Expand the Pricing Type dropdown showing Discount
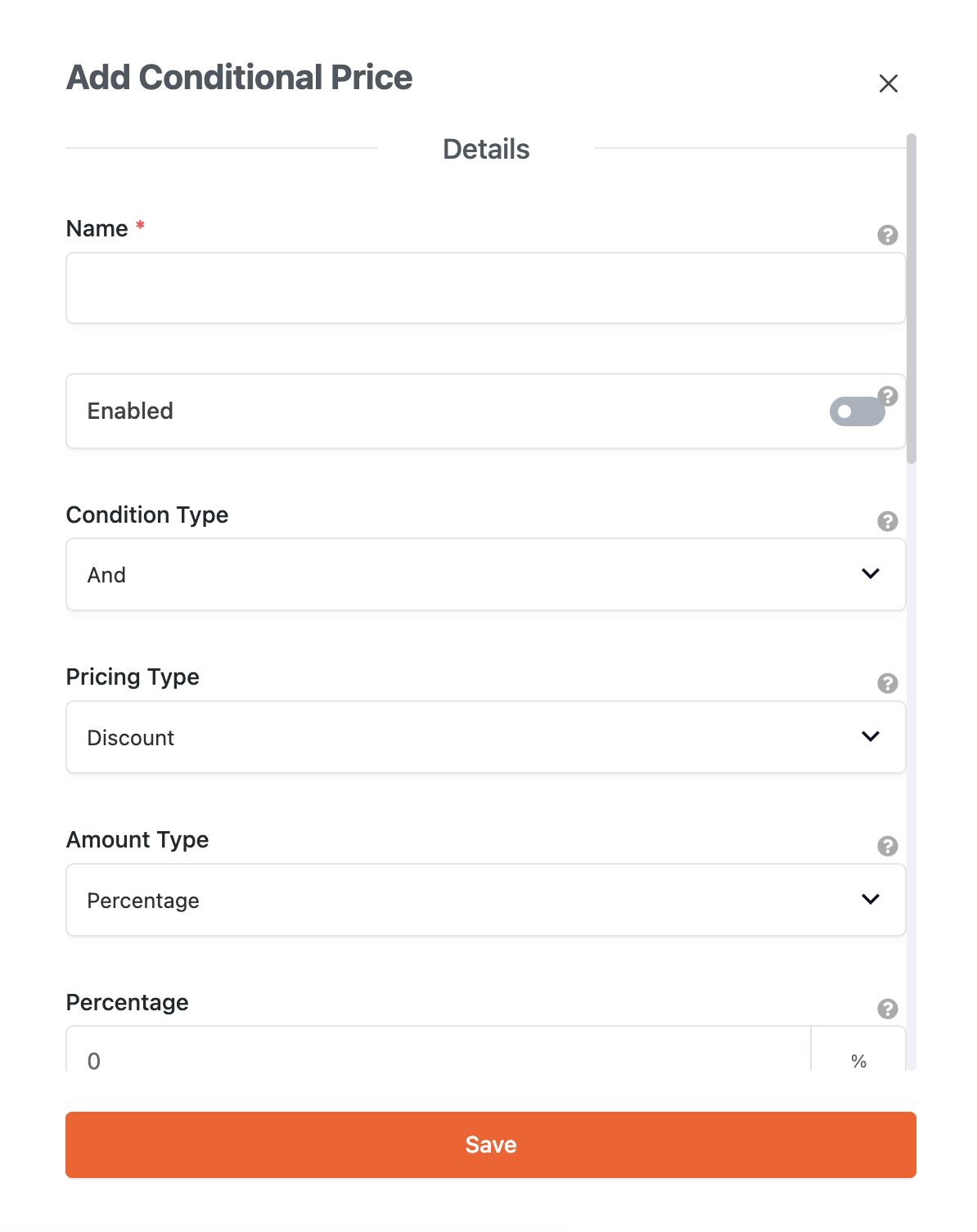Screen dimensions: 977x1232 point(485,737)
